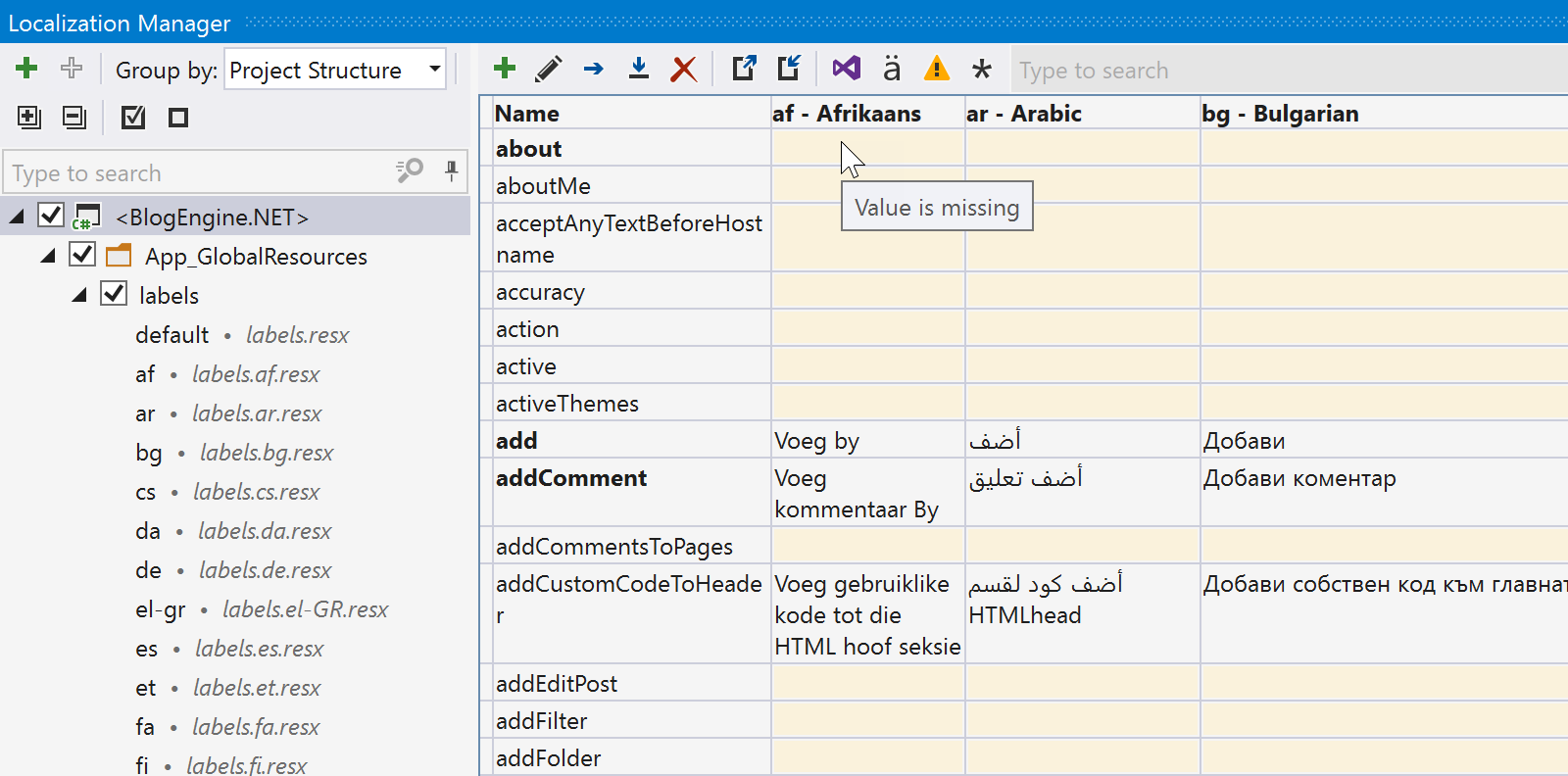Image resolution: width=1568 pixels, height=776 pixels.
Task: Click the expand all tree icon
Action: point(29,118)
